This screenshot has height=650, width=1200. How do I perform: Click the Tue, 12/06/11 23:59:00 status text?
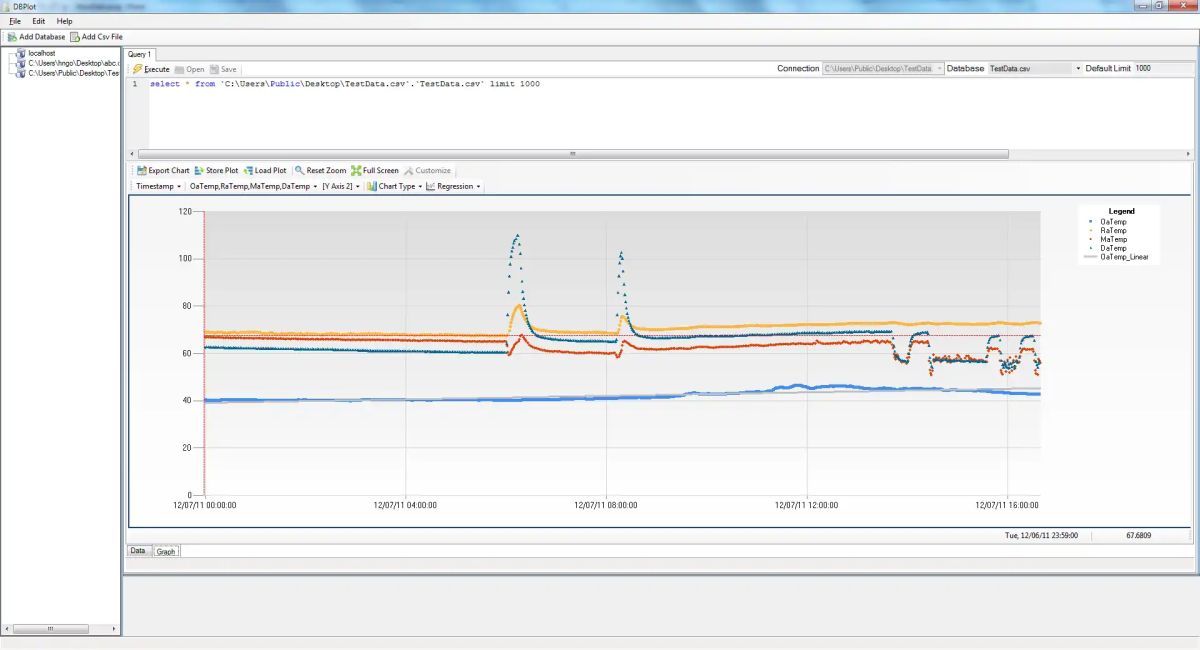(1041, 536)
